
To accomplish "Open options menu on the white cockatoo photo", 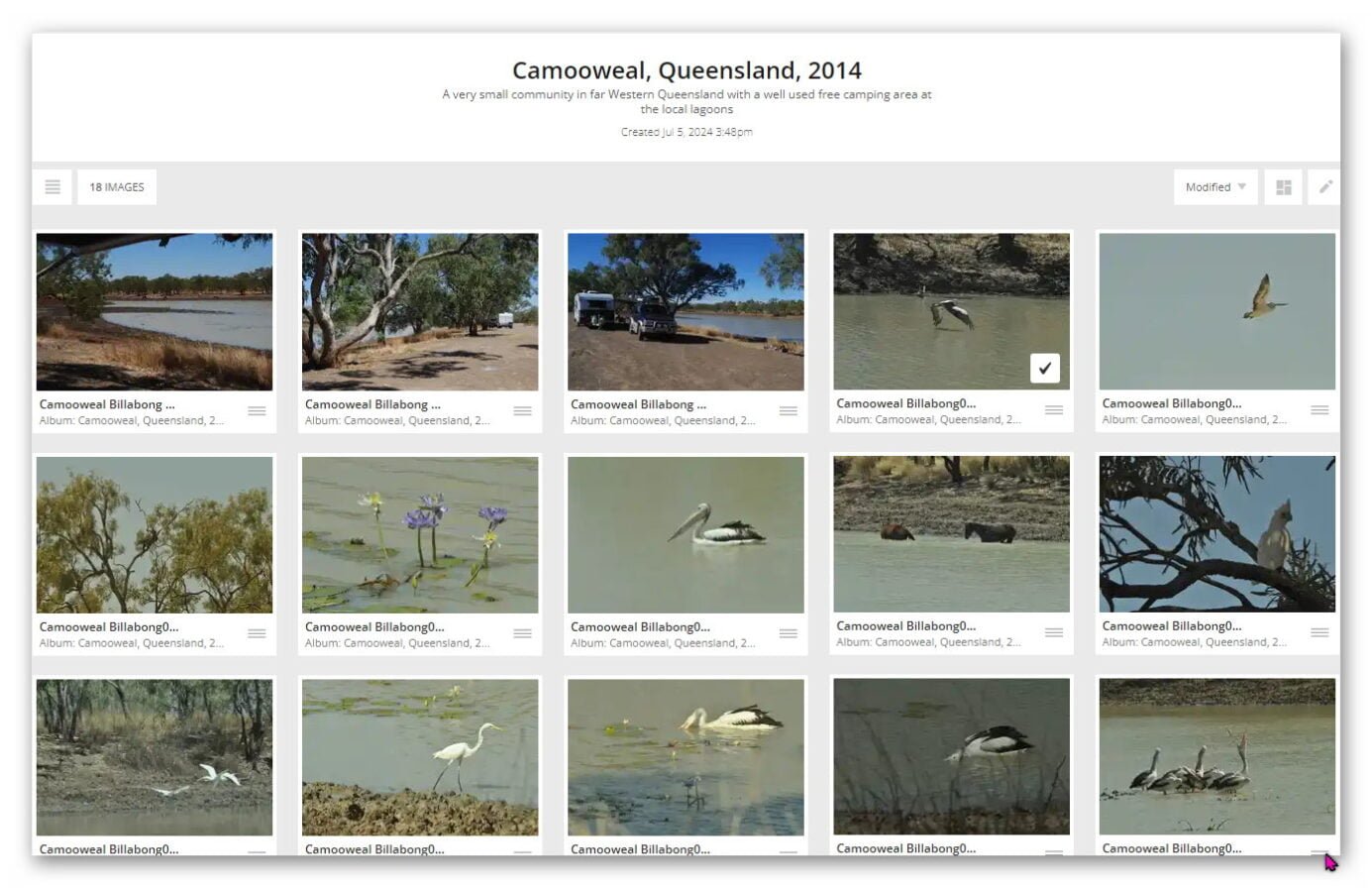I will 1319,632.
